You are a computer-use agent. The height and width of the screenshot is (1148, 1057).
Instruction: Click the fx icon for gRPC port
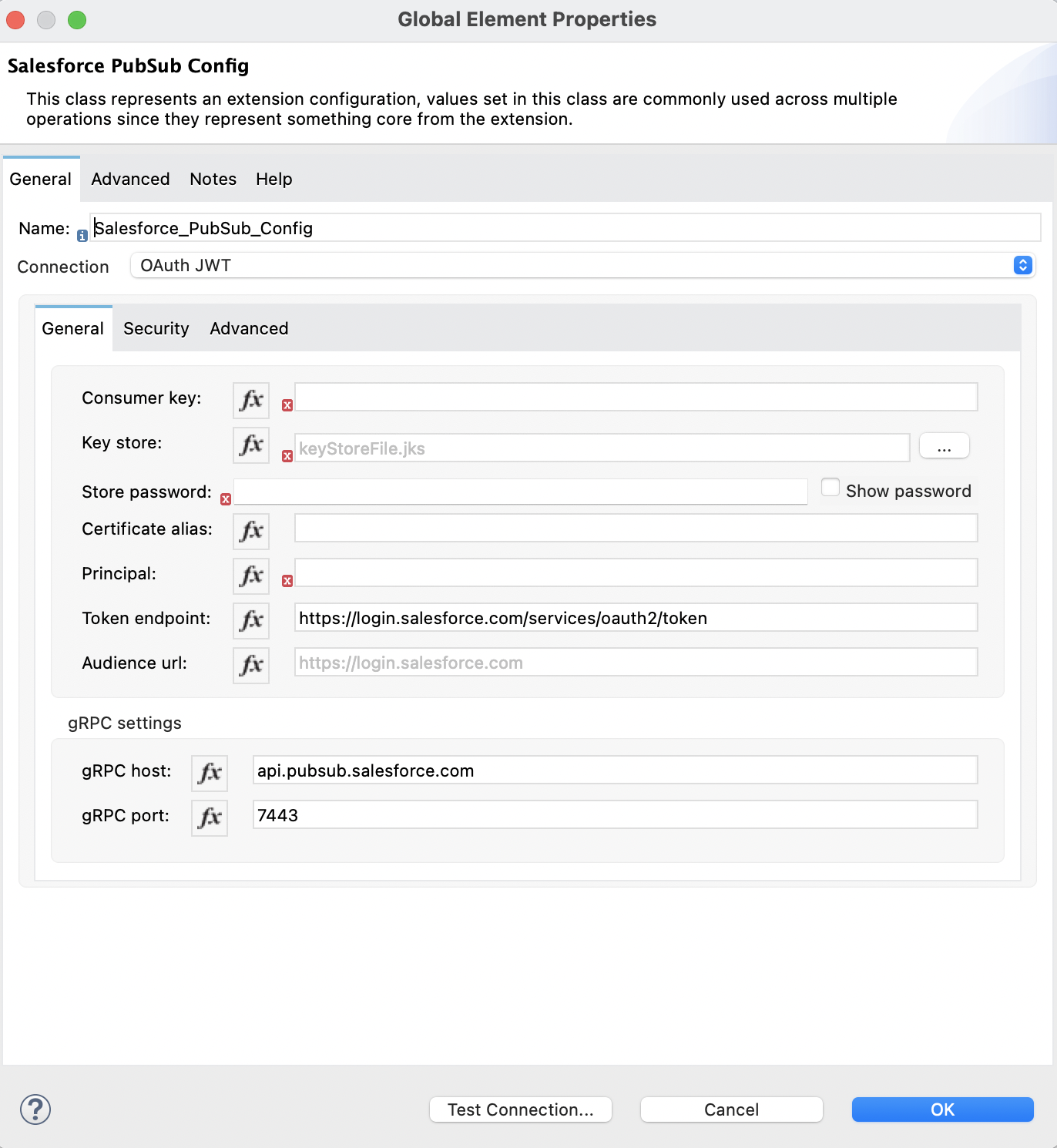coord(209,817)
